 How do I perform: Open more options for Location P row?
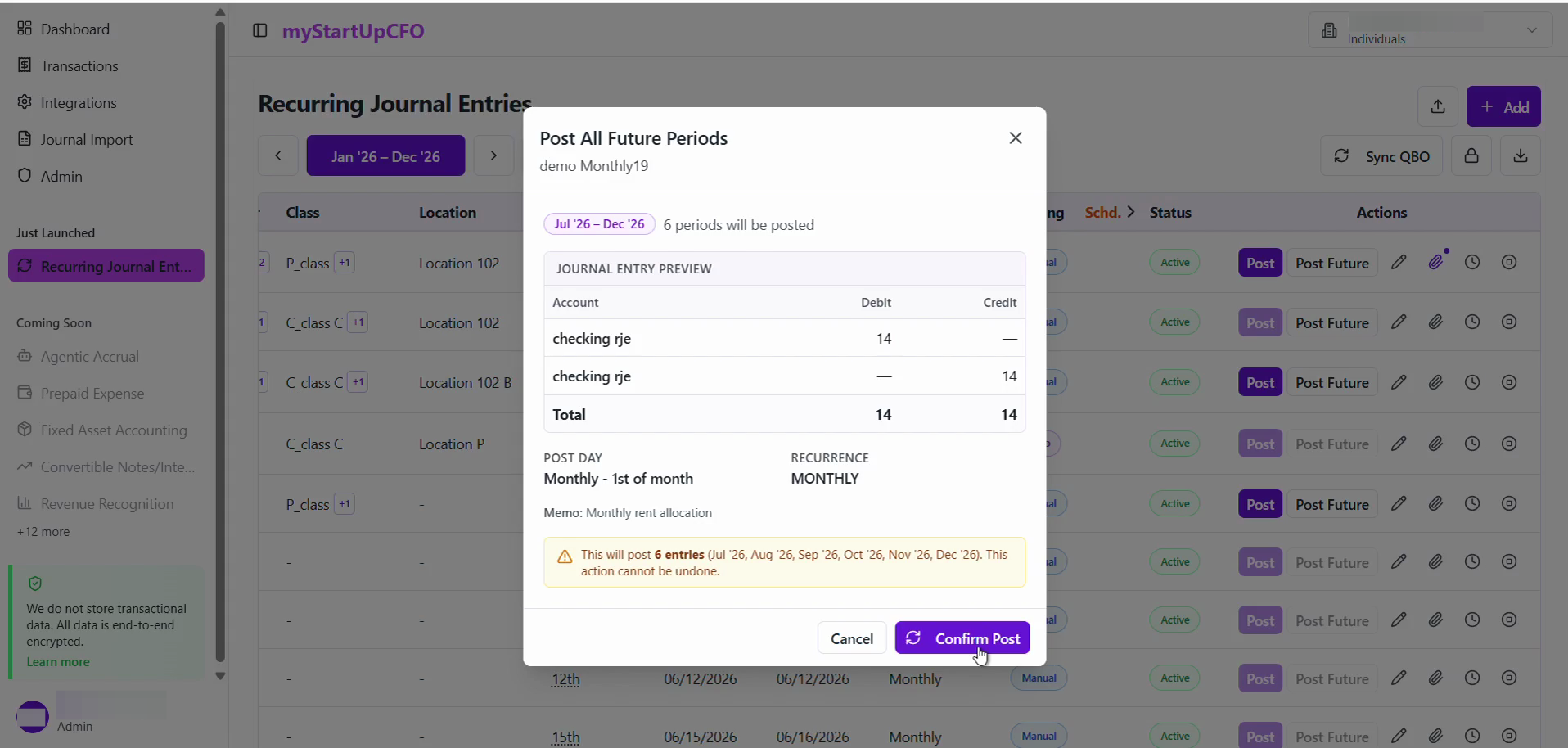1509,444
